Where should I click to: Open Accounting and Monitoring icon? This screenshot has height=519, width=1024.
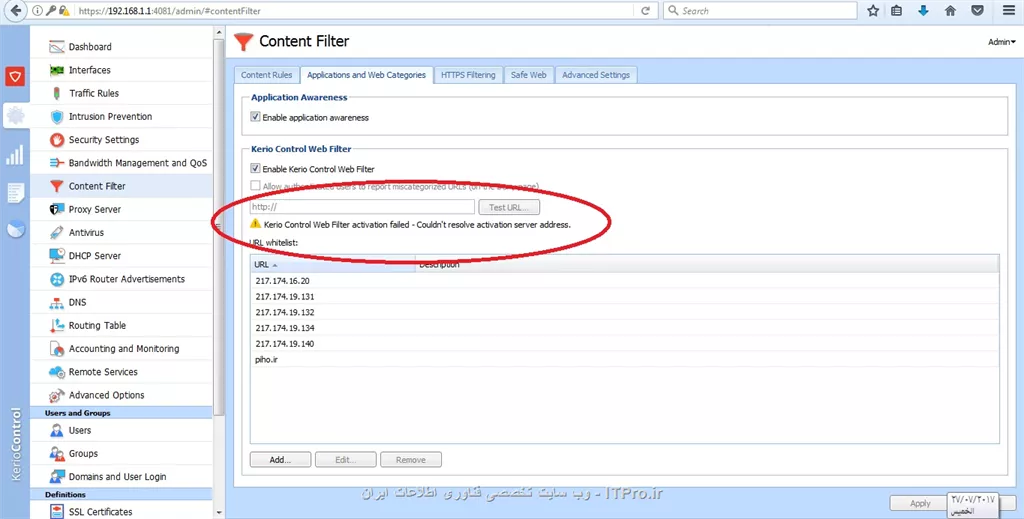pyautogui.click(x=57, y=349)
